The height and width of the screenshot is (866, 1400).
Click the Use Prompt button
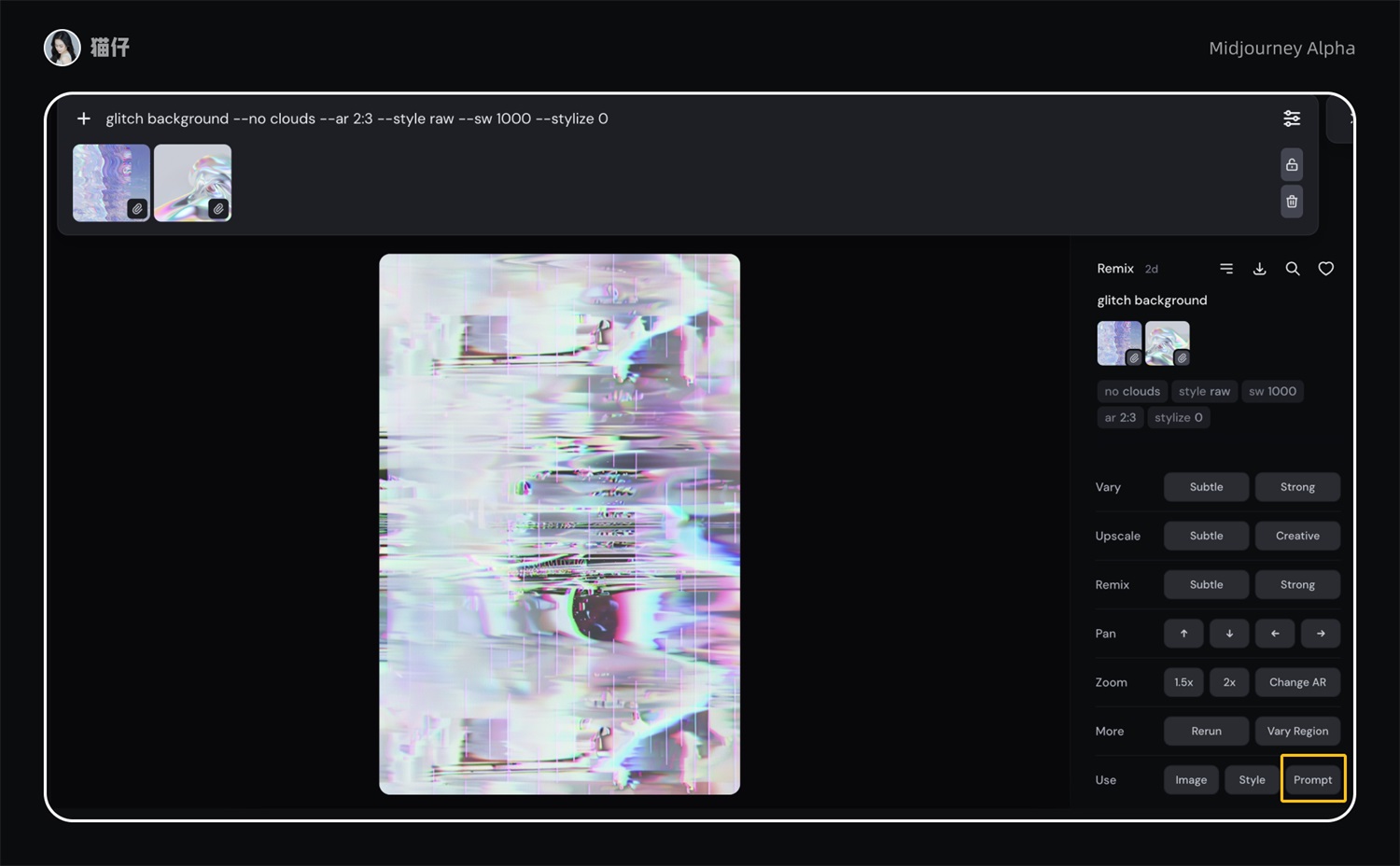pos(1312,780)
